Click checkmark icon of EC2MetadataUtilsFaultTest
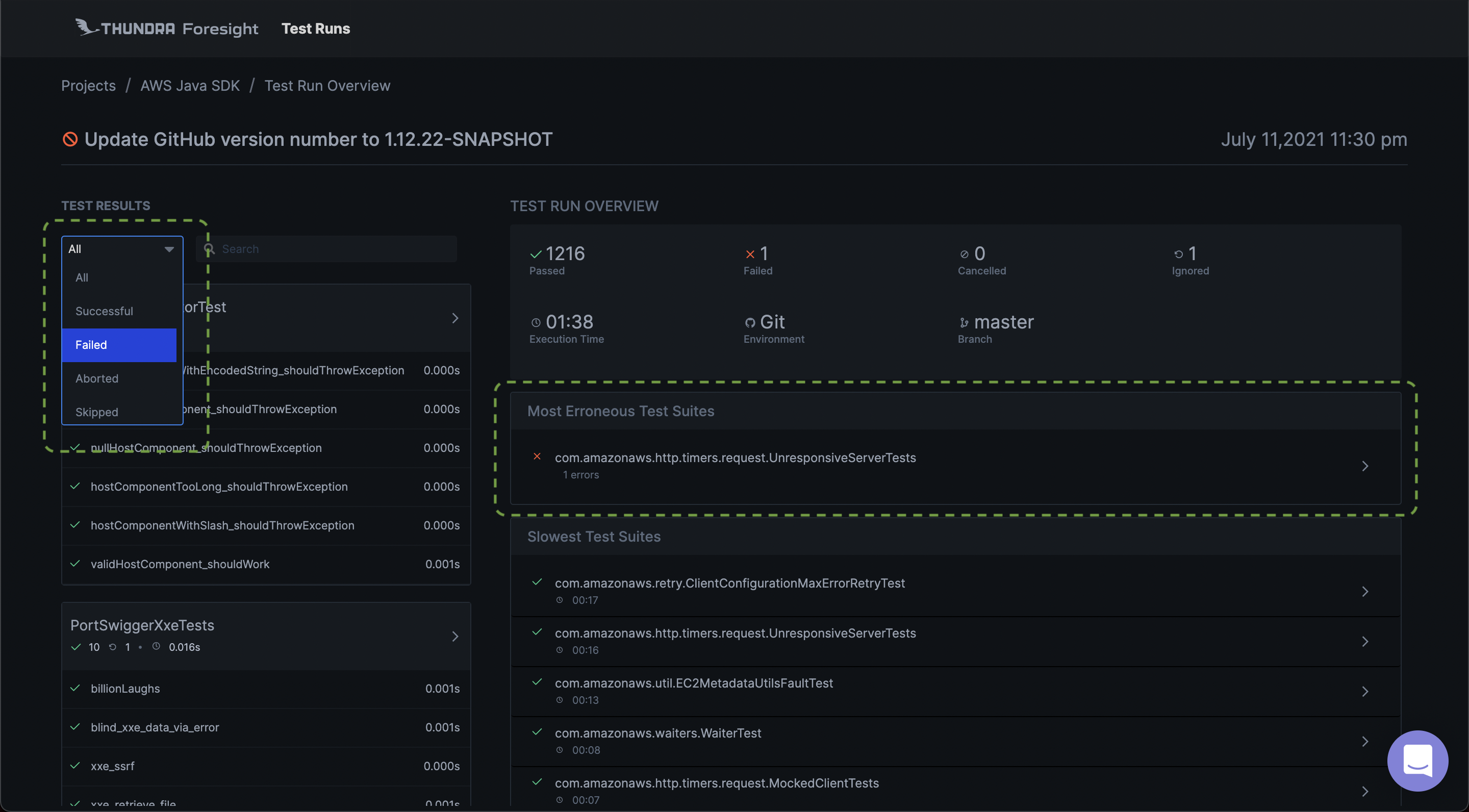 (537, 682)
